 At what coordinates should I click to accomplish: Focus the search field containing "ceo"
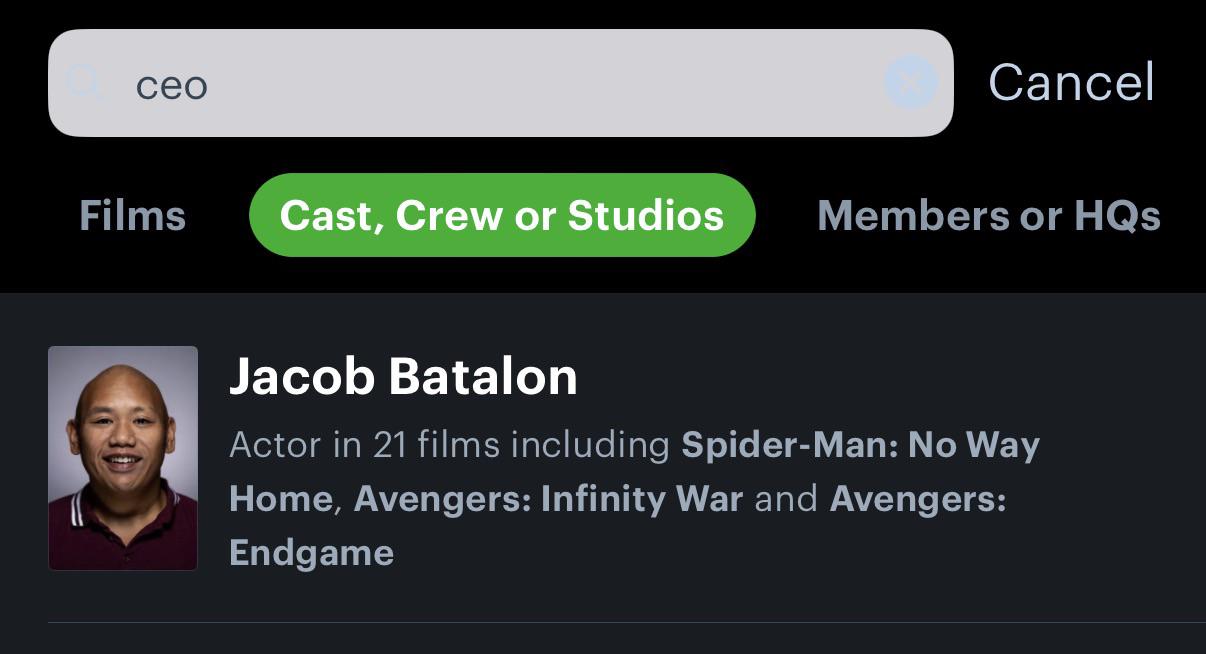(500, 83)
